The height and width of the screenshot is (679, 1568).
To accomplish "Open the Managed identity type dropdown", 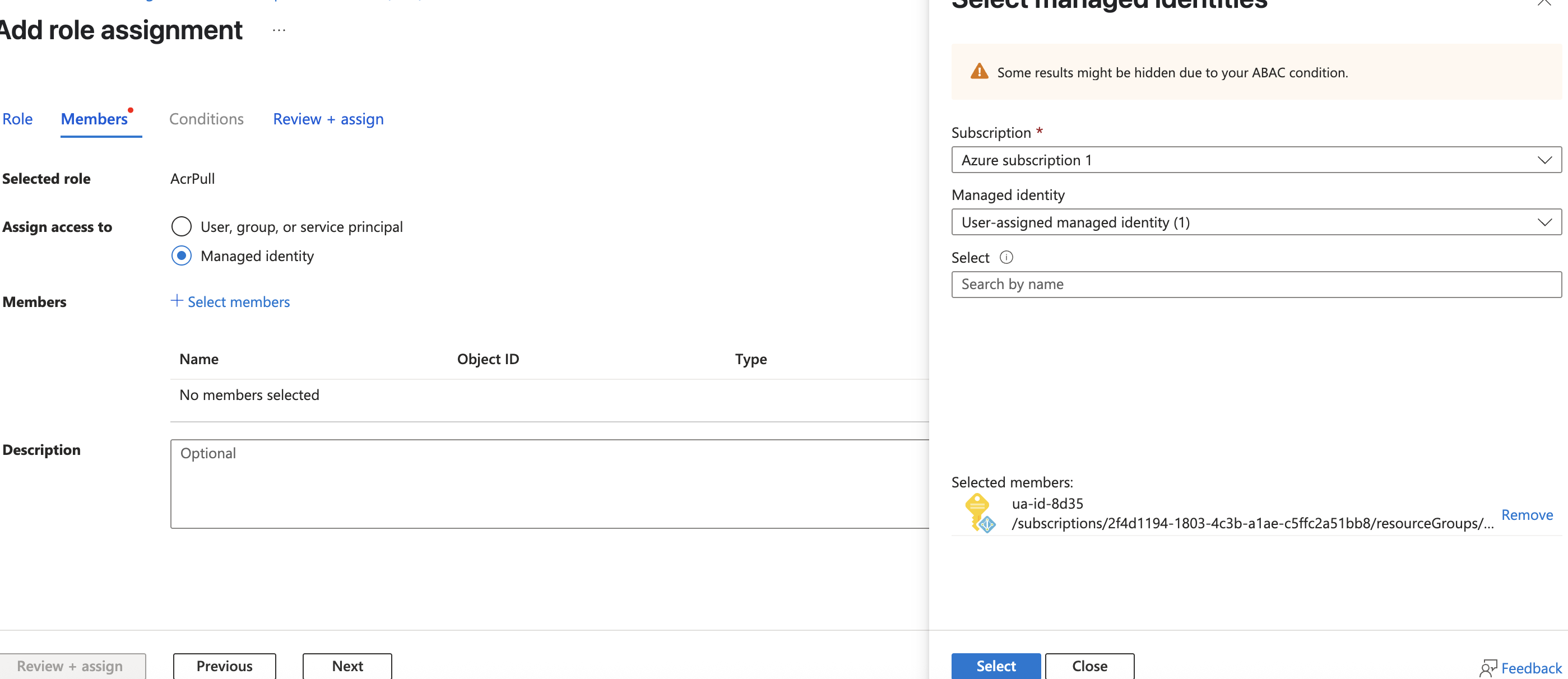I will (x=1256, y=222).
